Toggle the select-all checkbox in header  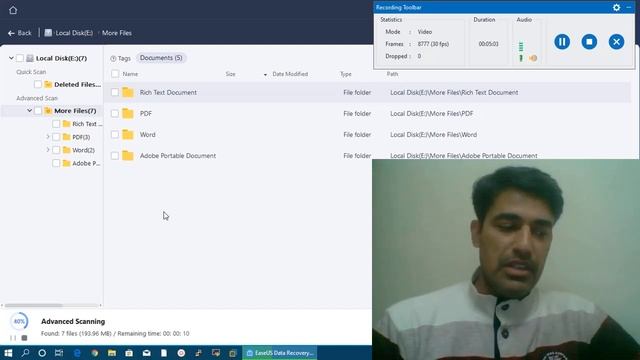coord(115,74)
